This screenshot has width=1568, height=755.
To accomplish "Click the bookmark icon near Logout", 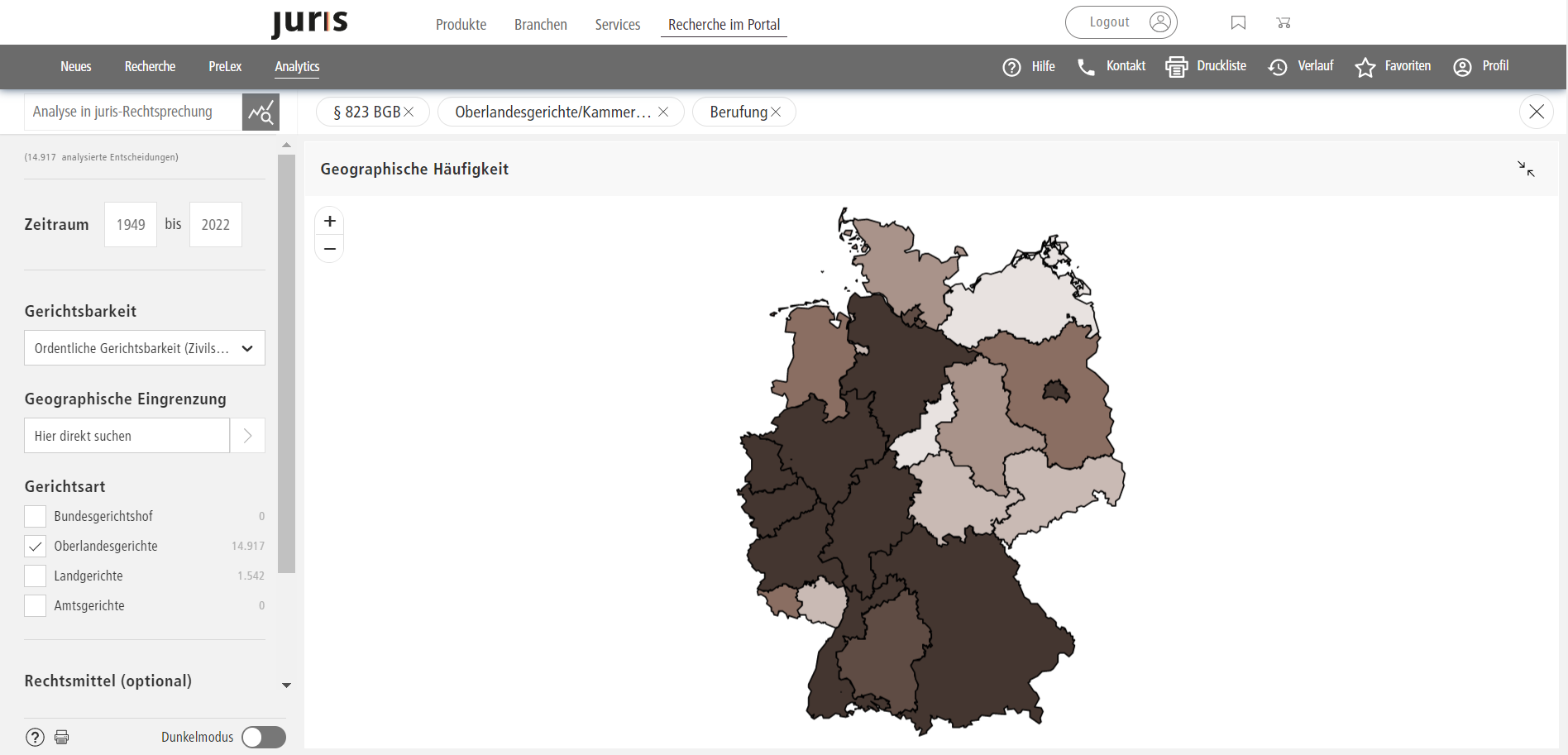I will [x=1238, y=22].
